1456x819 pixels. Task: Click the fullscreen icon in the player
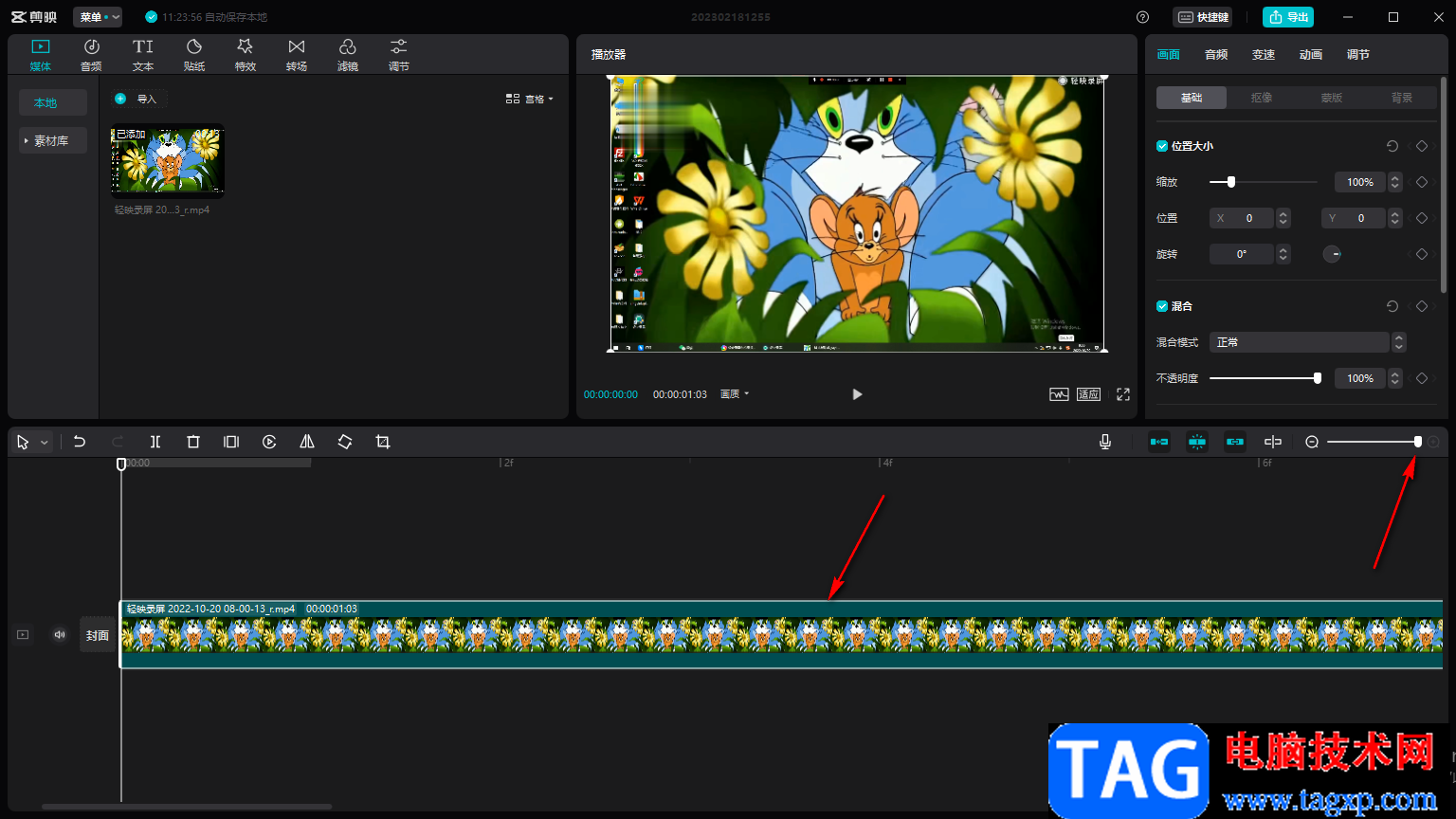tap(1123, 394)
